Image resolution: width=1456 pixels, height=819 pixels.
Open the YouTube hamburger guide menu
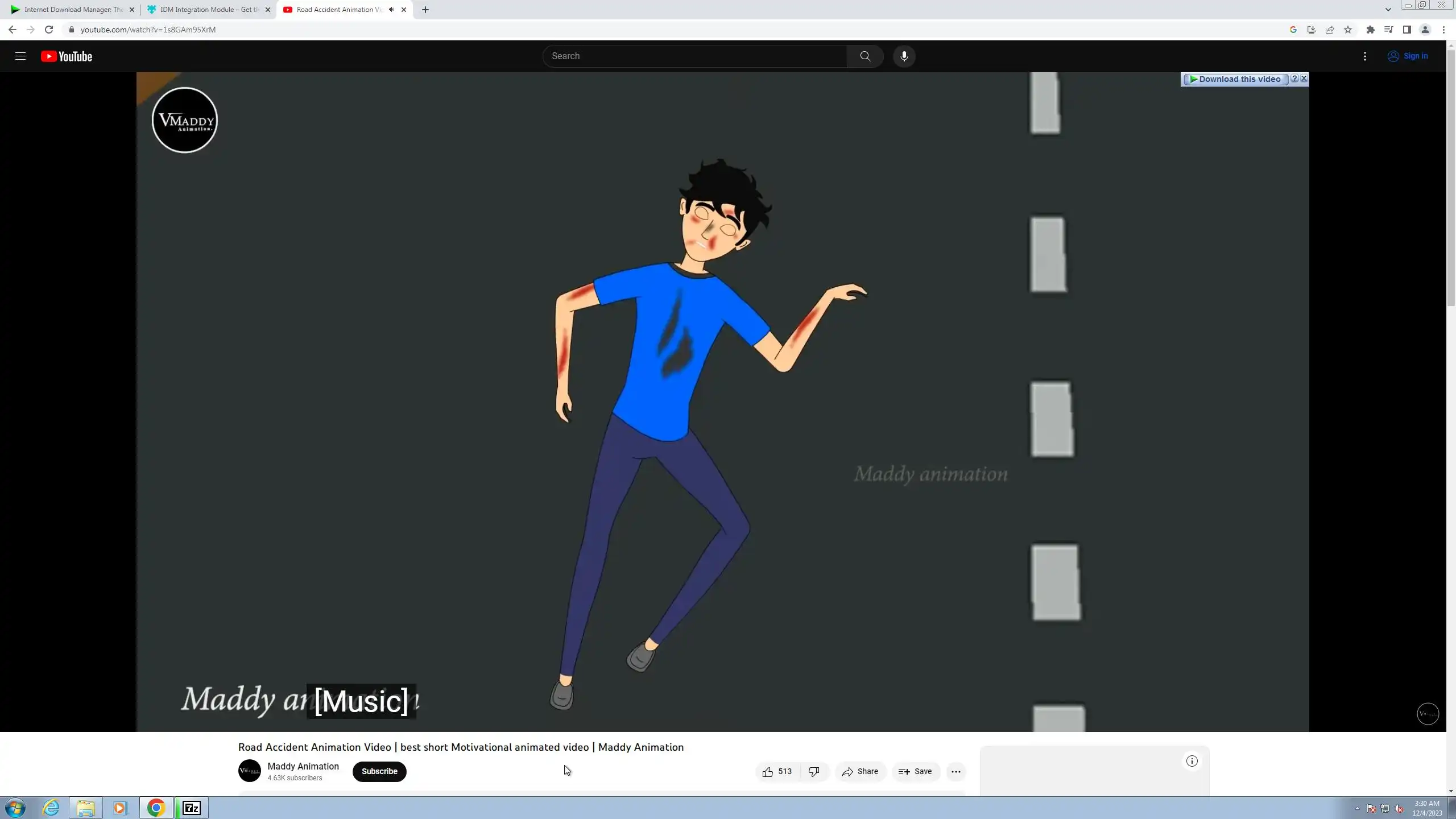[x=20, y=56]
